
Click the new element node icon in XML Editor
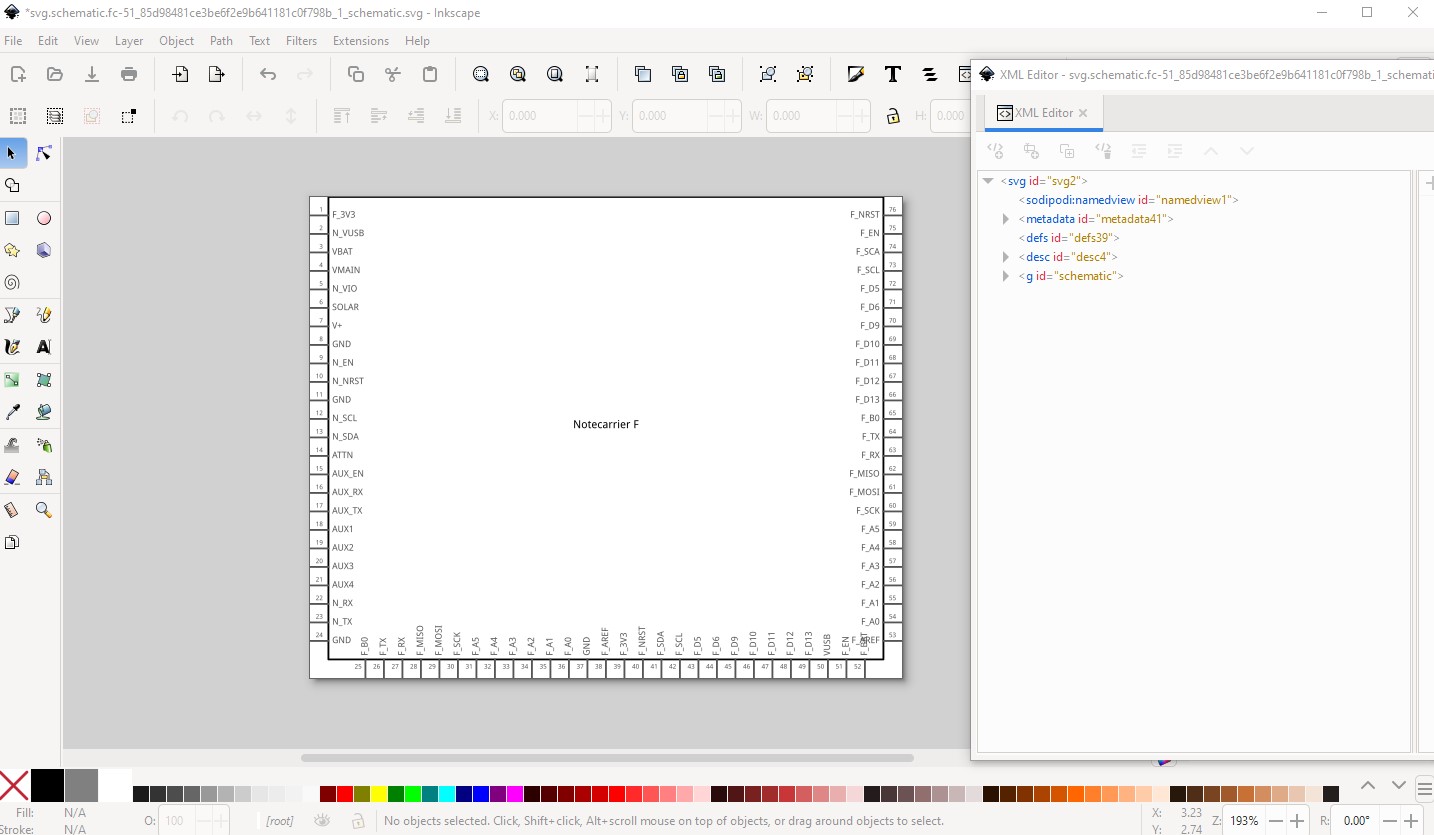click(995, 151)
